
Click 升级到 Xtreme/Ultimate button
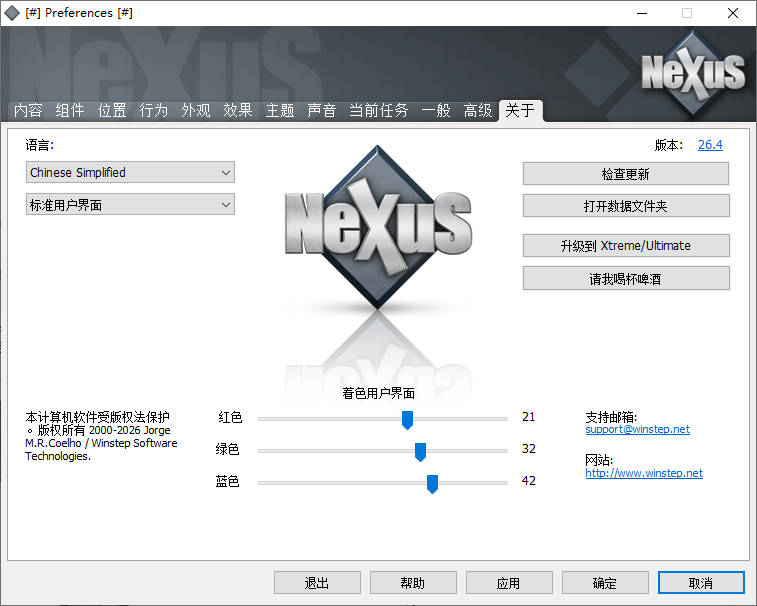(x=626, y=246)
